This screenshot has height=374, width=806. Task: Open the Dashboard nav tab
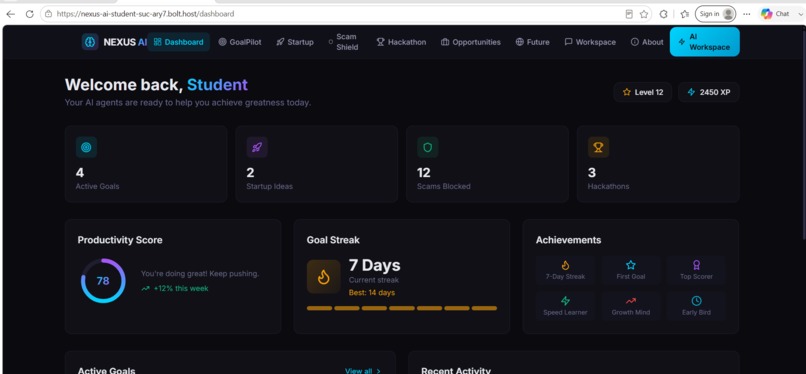[x=178, y=42]
